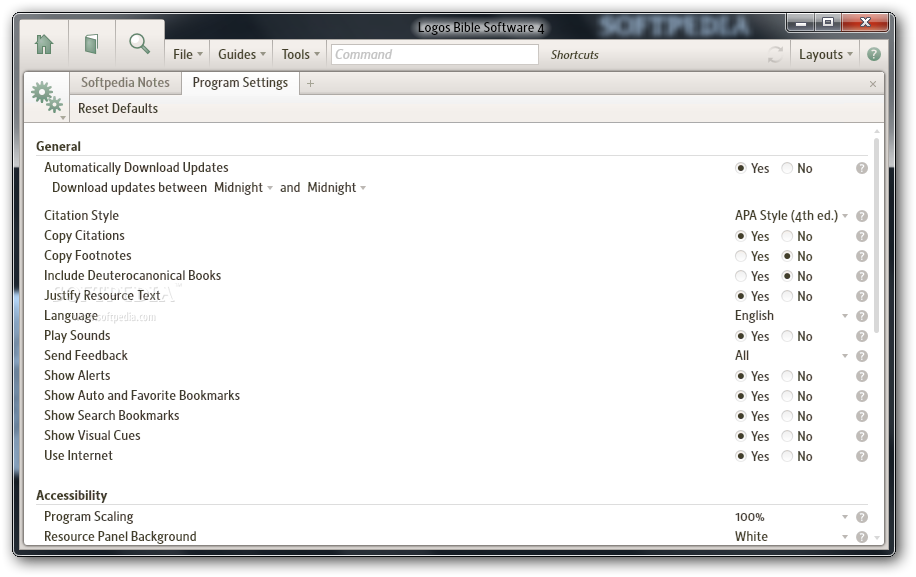The width and height of the screenshot is (916, 577).
Task: Click the settings vertical scrollbar thumb
Action: (x=876, y=235)
